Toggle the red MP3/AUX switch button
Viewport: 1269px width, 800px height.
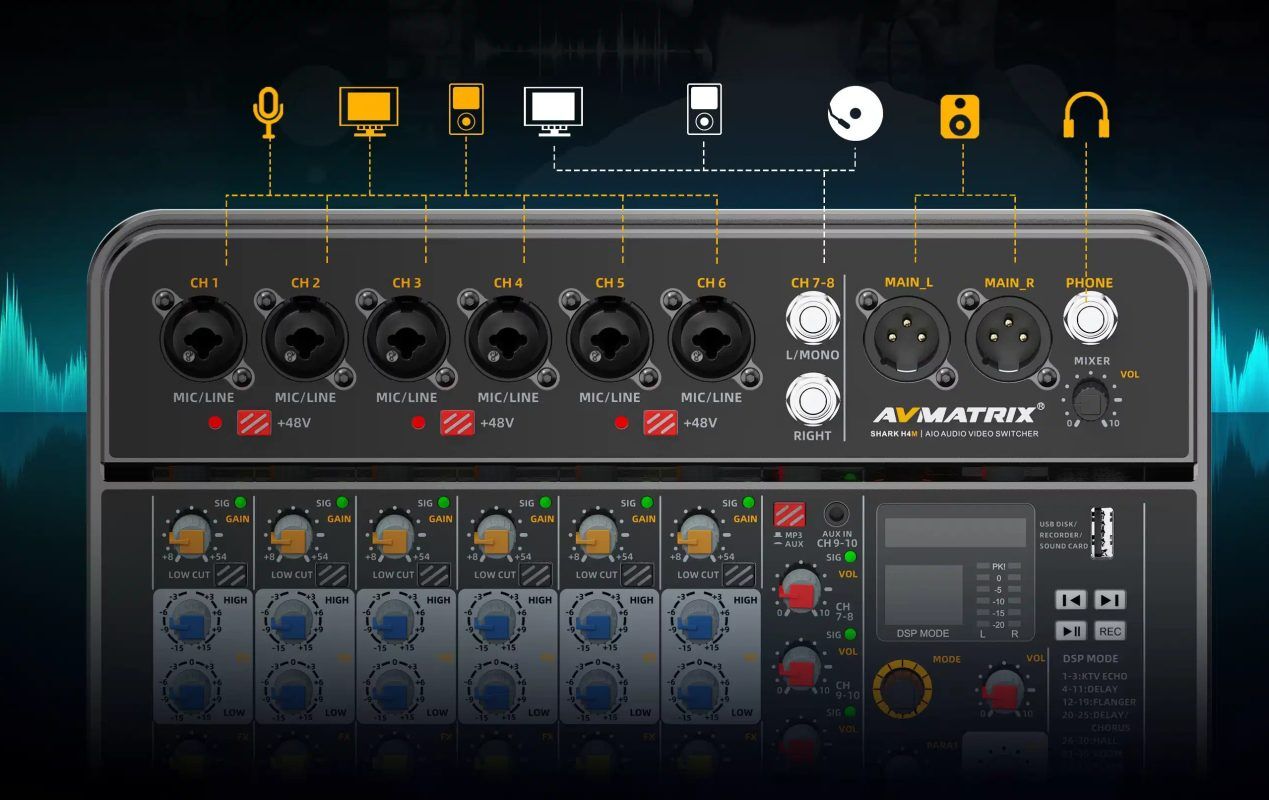coord(789,515)
